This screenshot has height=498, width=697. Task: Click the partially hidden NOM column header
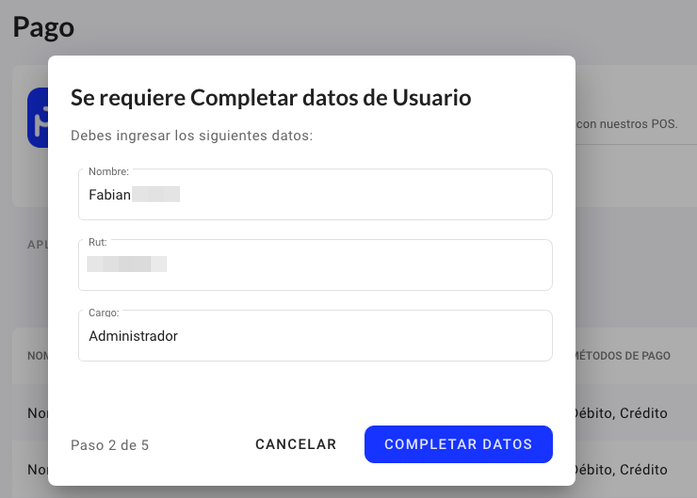38,356
